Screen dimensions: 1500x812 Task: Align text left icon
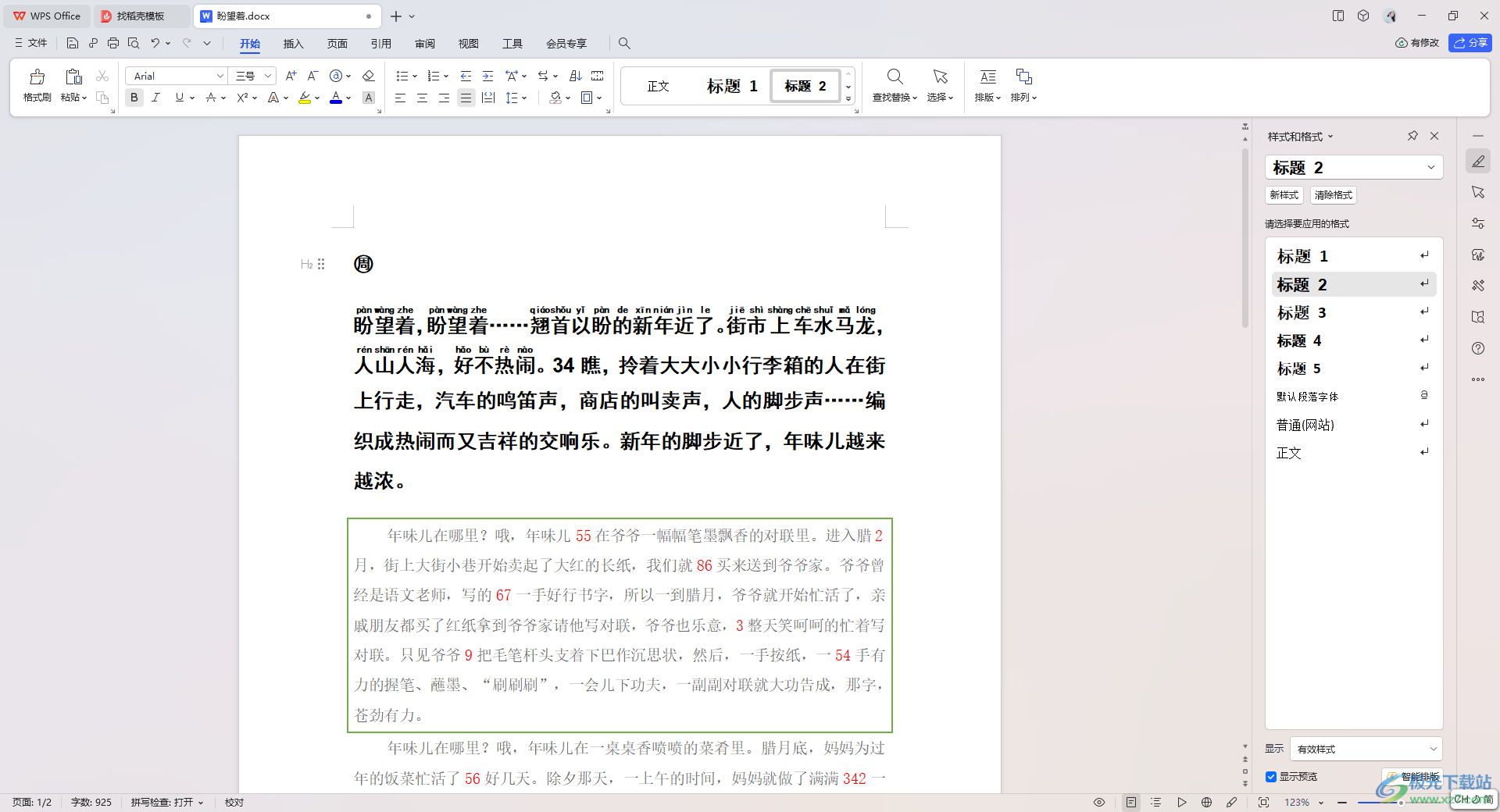(x=400, y=98)
